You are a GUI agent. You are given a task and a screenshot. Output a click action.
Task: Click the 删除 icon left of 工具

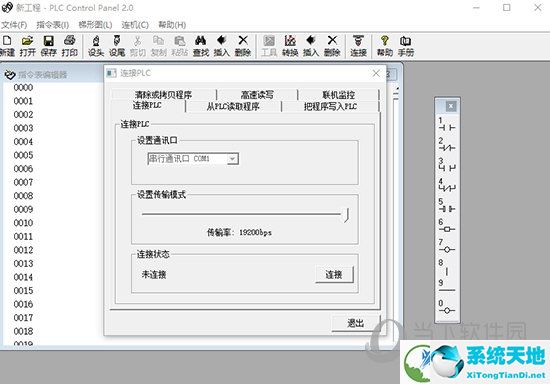point(243,46)
